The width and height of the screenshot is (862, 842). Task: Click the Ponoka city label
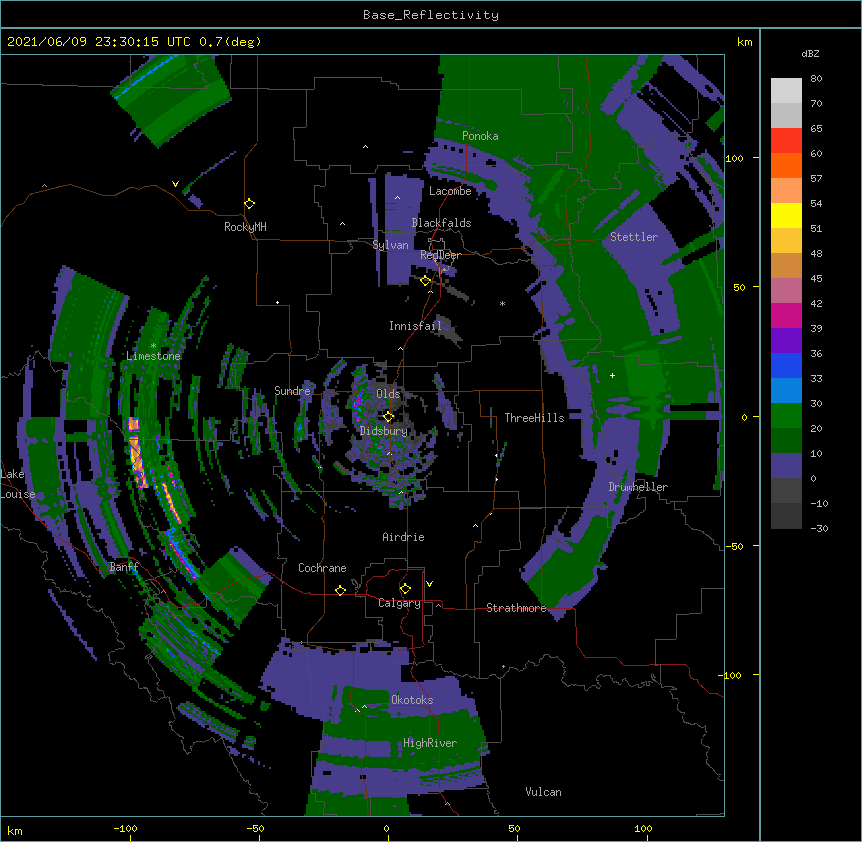pos(480,136)
